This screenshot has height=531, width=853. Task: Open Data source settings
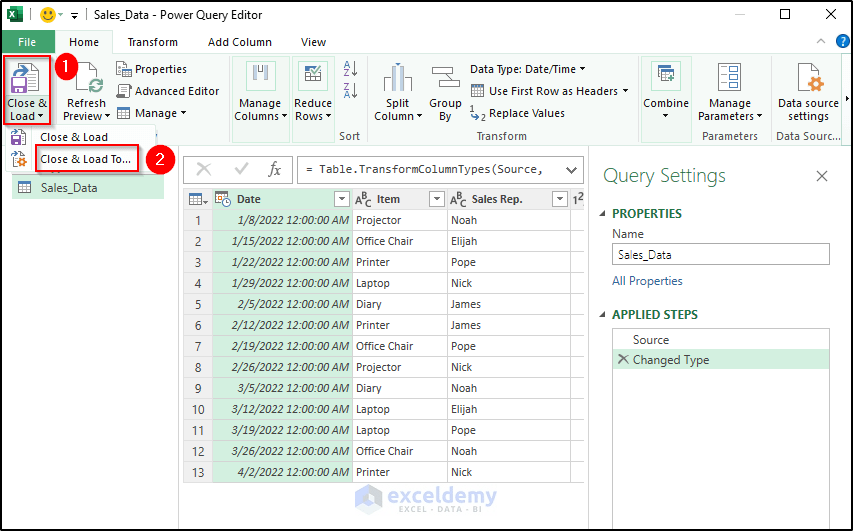click(808, 91)
